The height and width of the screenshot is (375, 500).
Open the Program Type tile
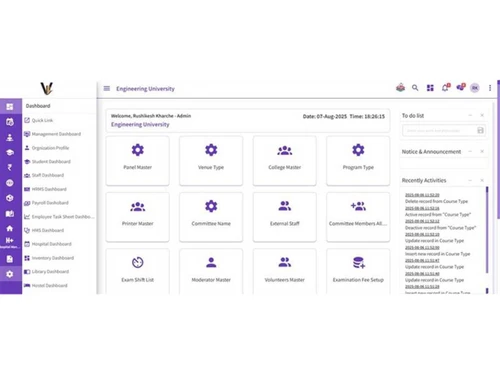[358, 161]
